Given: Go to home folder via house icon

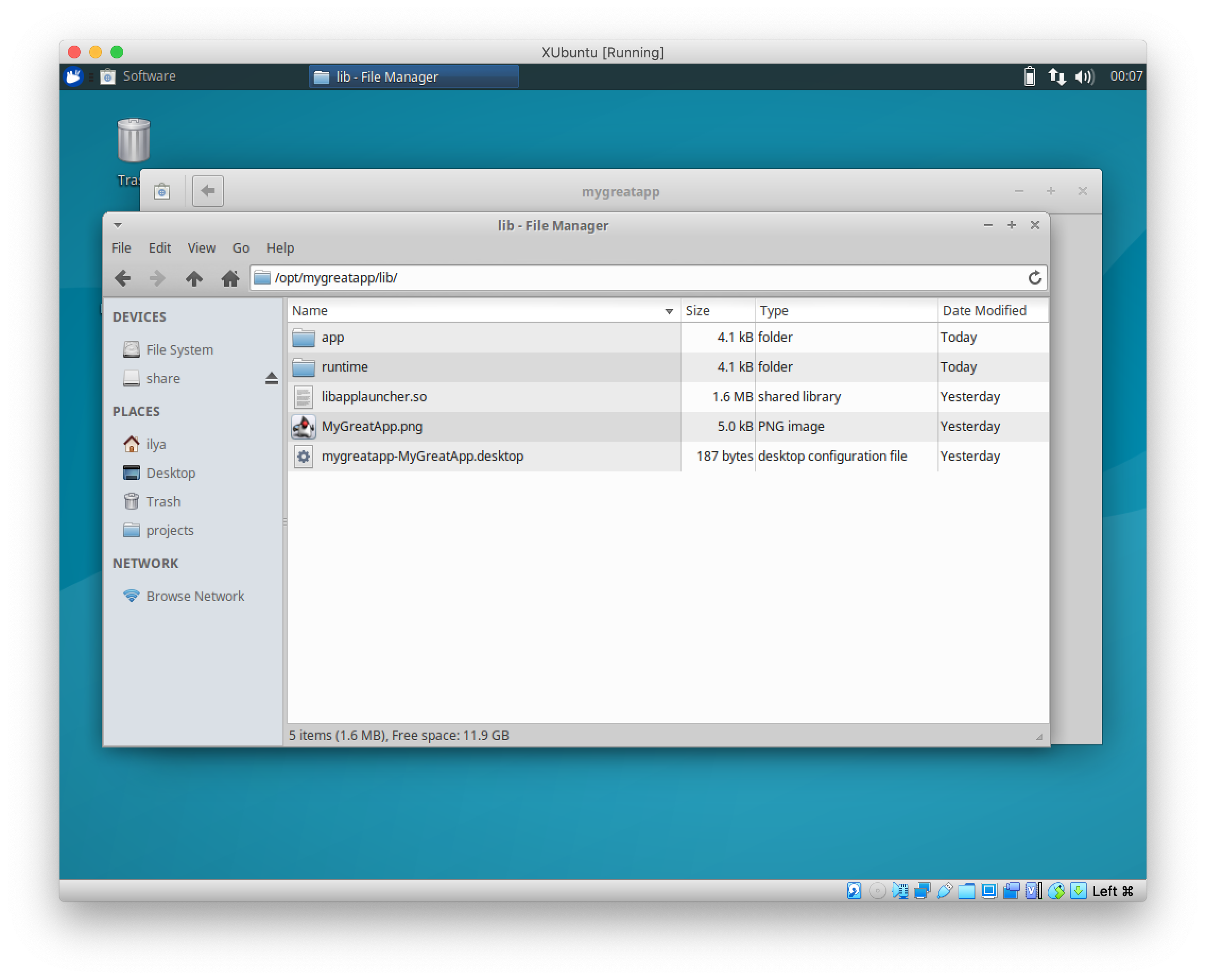Looking at the screenshot, I should 230,278.
